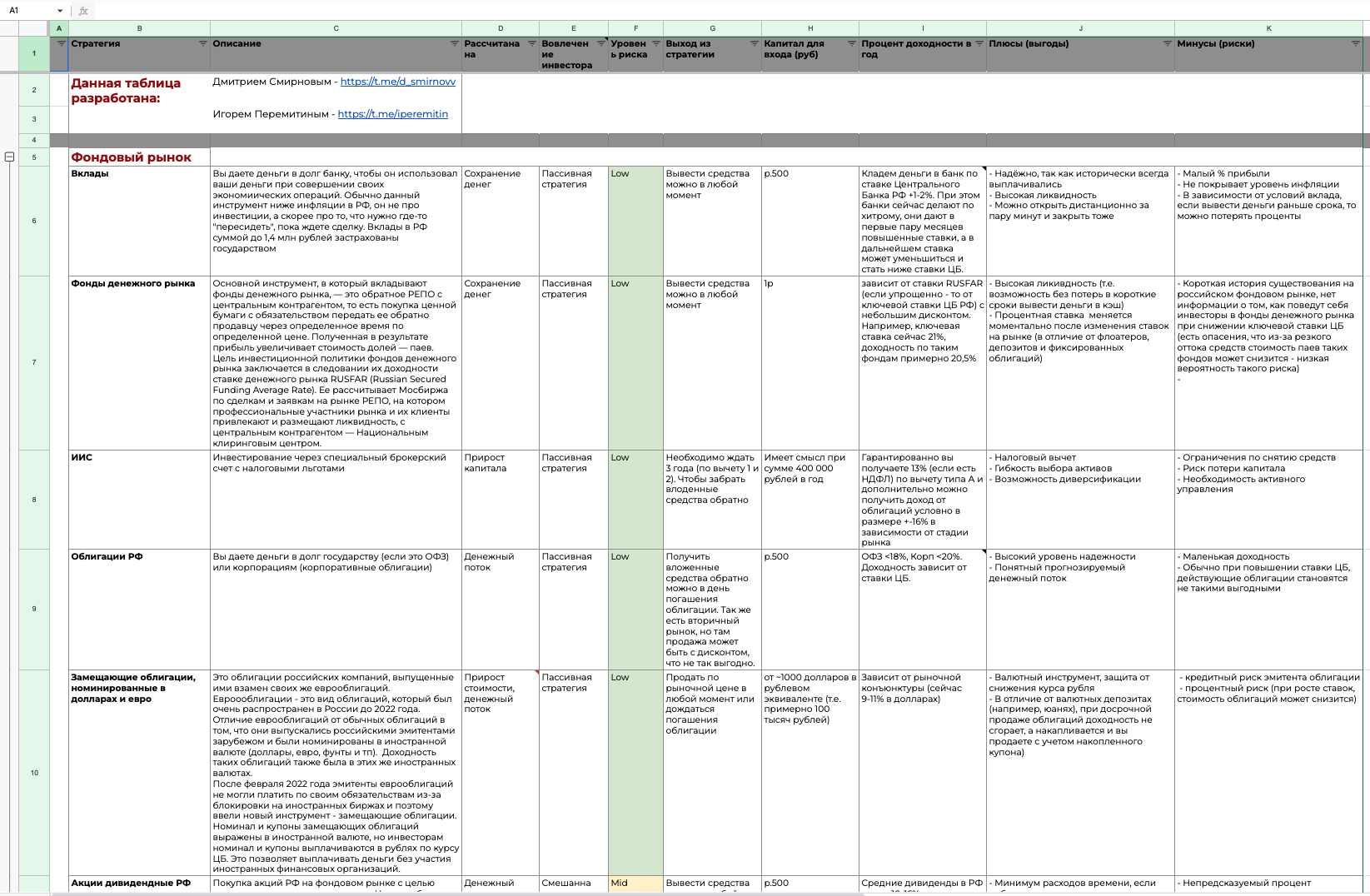Select column I header

tap(923, 28)
